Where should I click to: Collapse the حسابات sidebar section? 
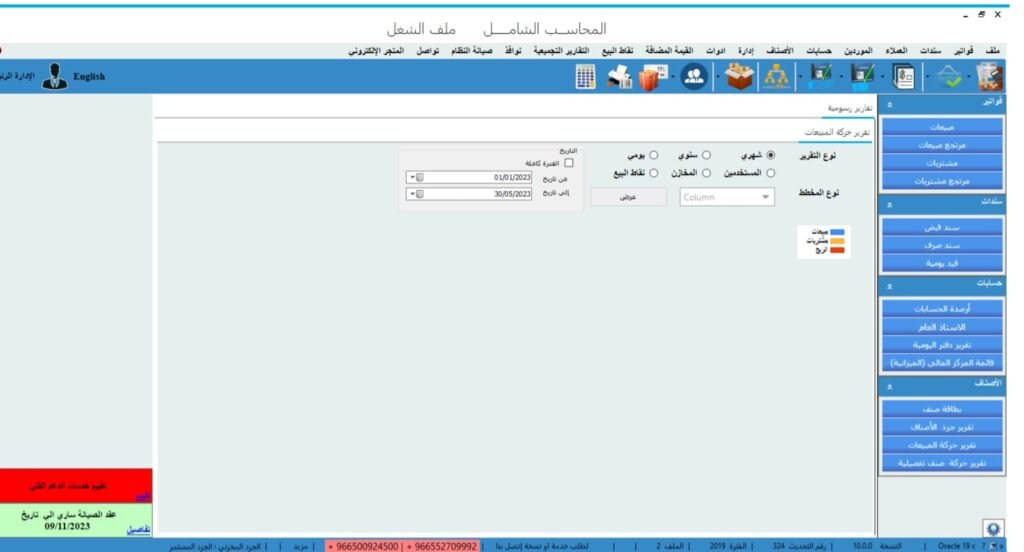(889, 286)
